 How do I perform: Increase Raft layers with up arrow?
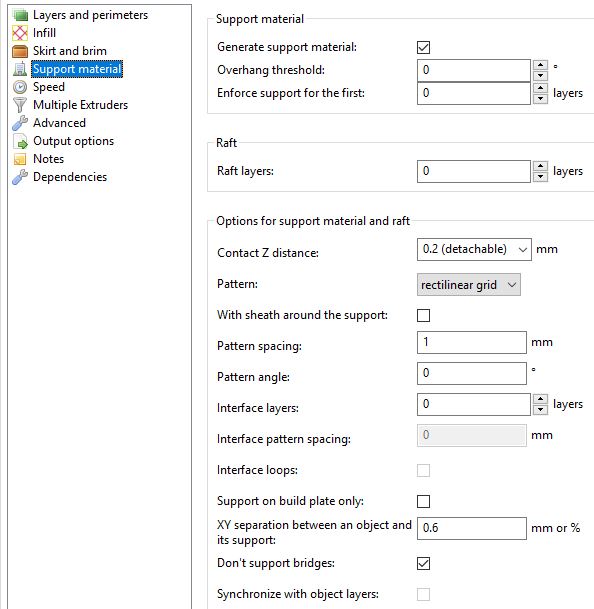tap(540, 167)
